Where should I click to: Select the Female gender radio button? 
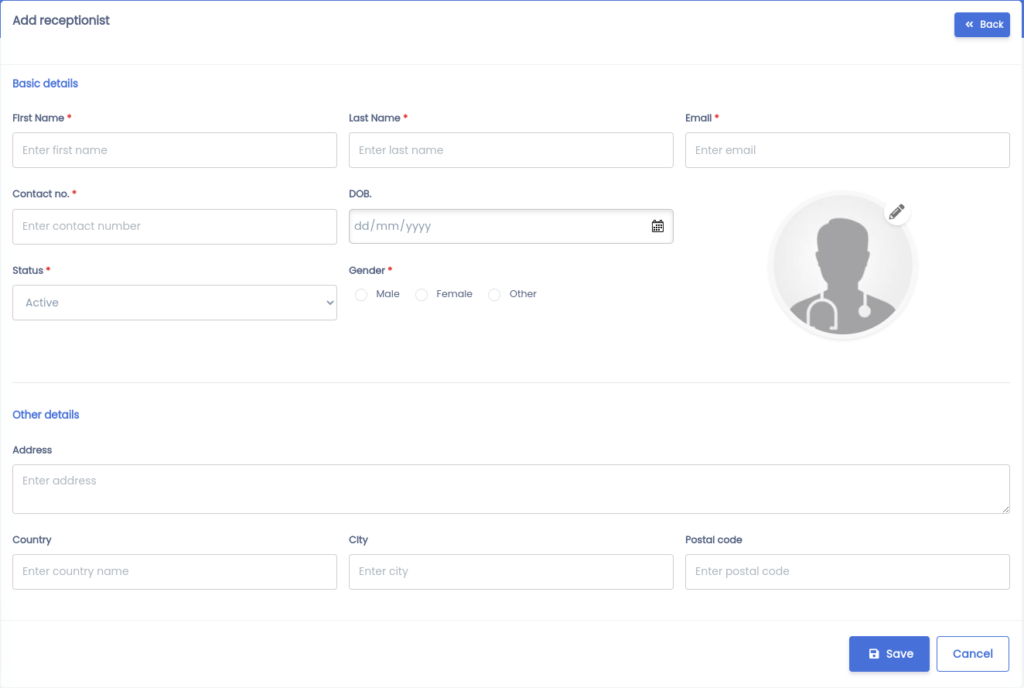point(422,294)
